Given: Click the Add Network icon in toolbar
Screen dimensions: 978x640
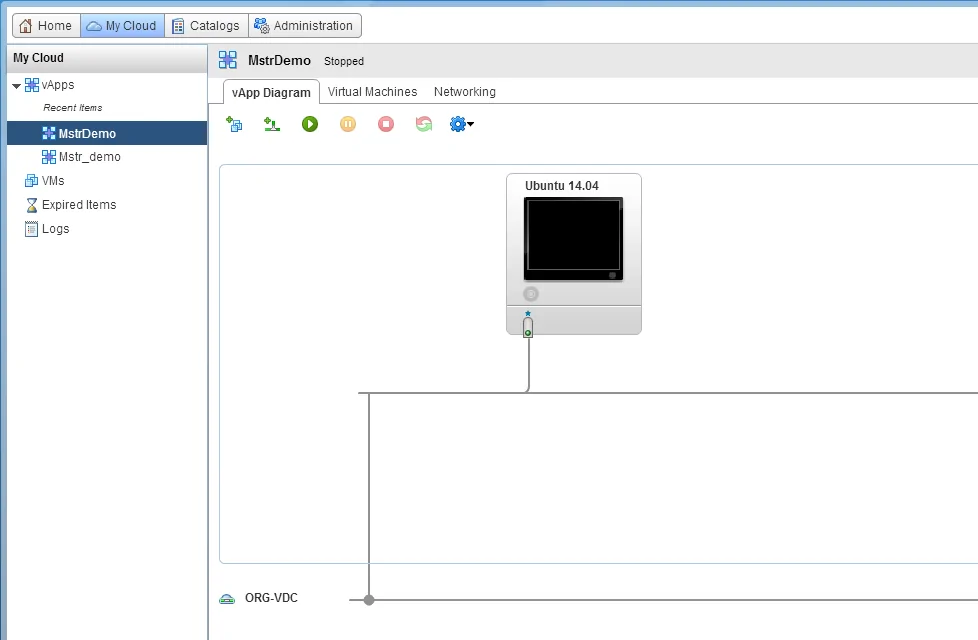Looking at the screenshot, I should coord(271,124).
